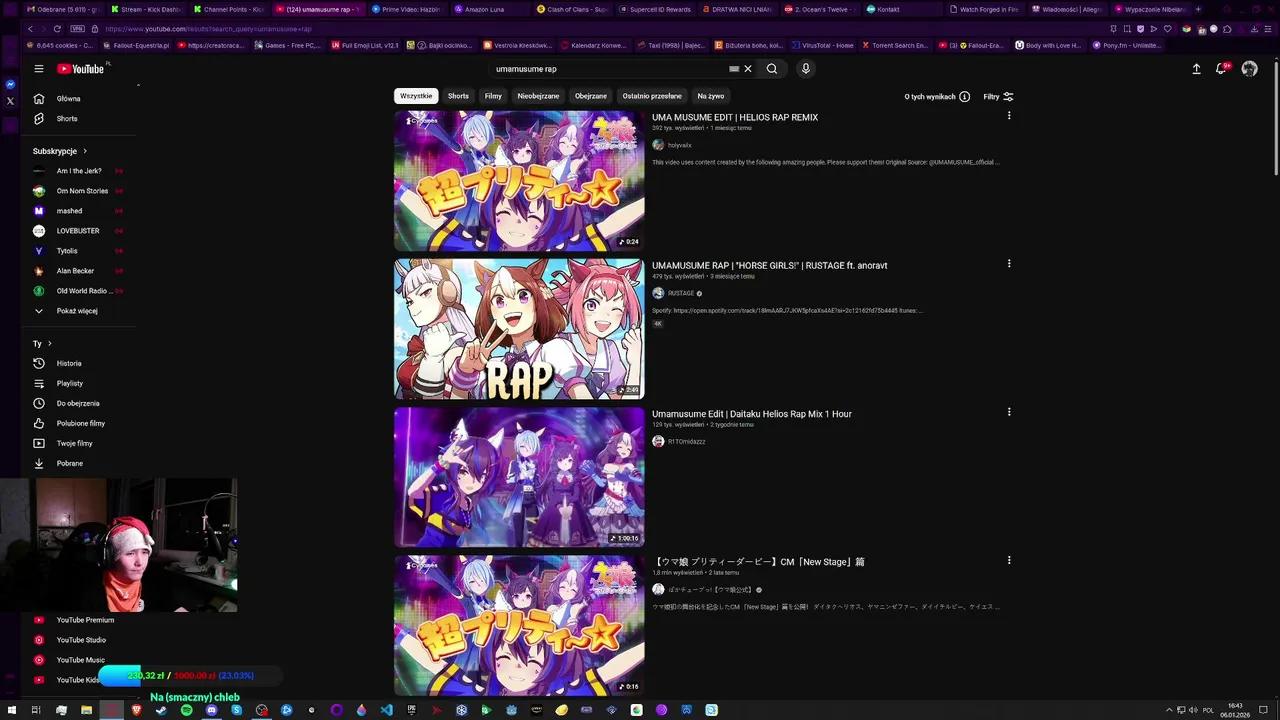This screenshot has height=720, width=1280.
Task: Open the more-options menu for the New Stage CM video
Action: pos(1008,560)
